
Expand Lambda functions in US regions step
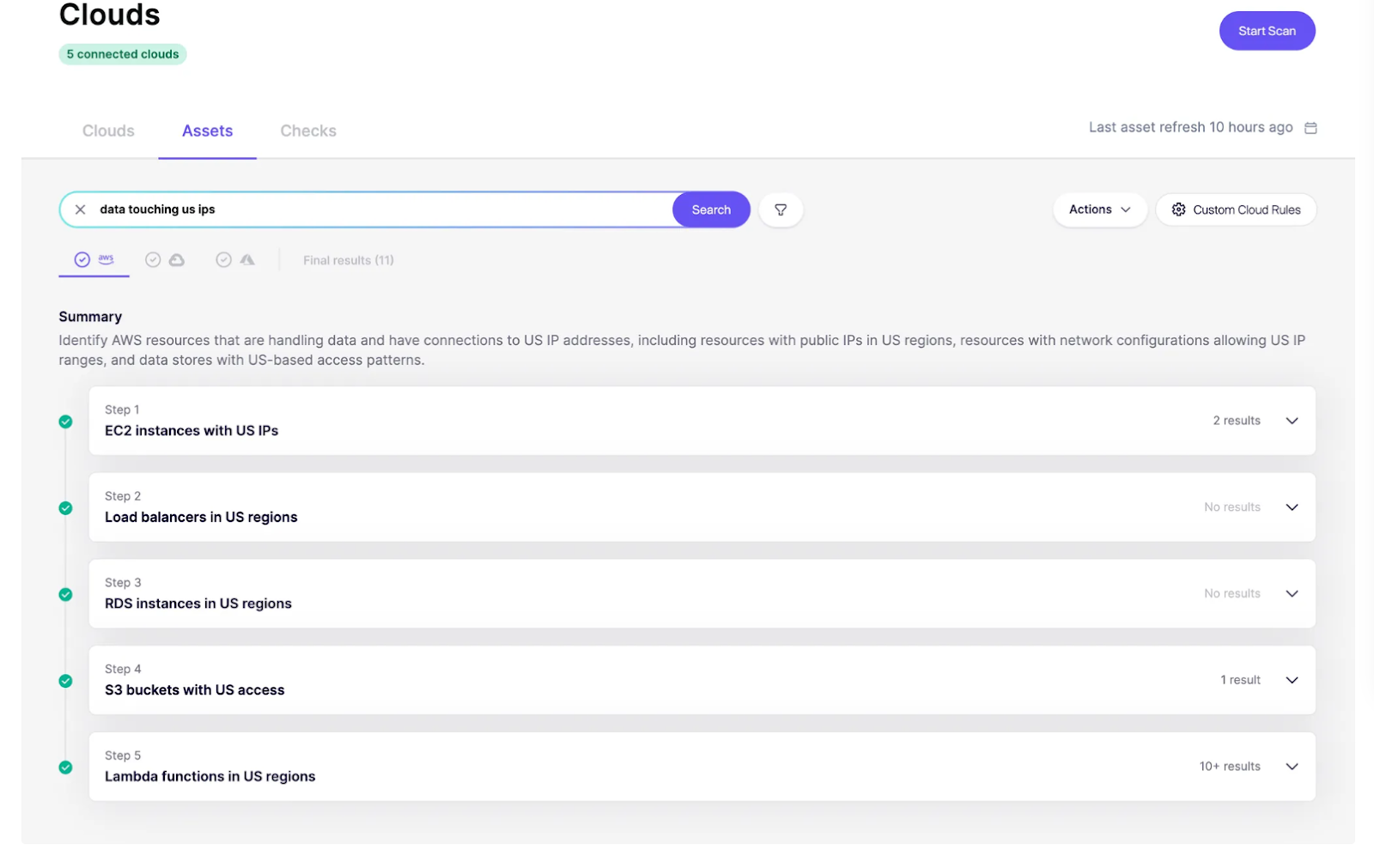(x=1292, y=767)
